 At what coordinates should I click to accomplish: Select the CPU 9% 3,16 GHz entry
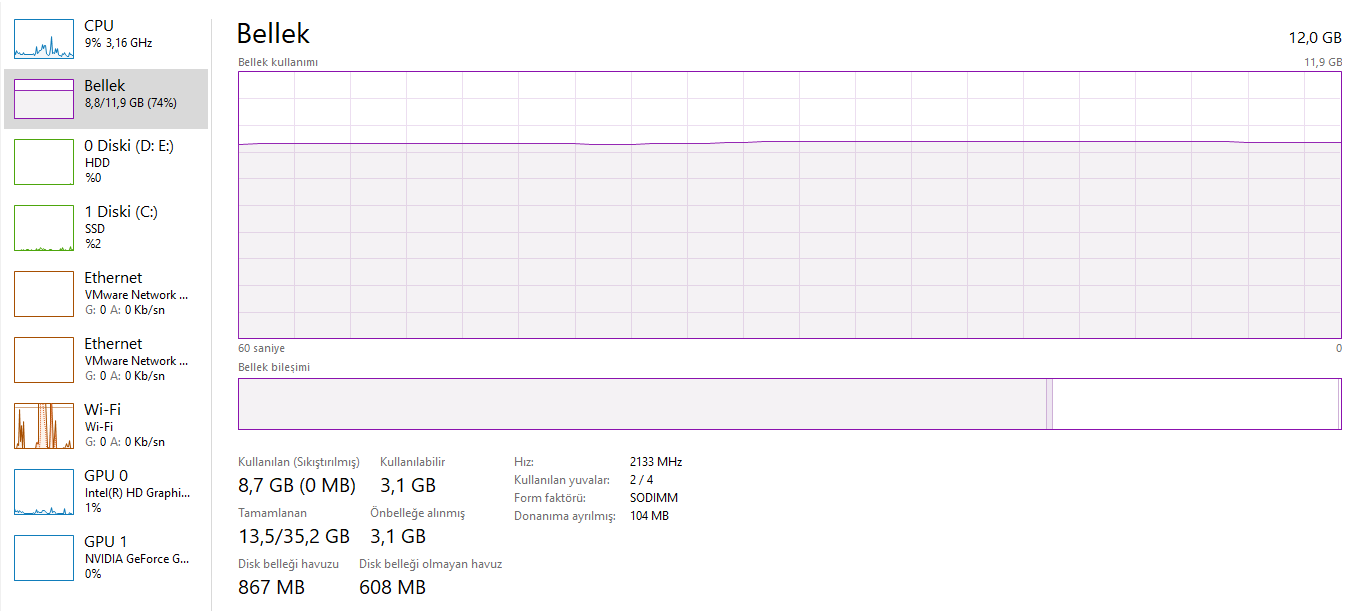click(118, 34)
